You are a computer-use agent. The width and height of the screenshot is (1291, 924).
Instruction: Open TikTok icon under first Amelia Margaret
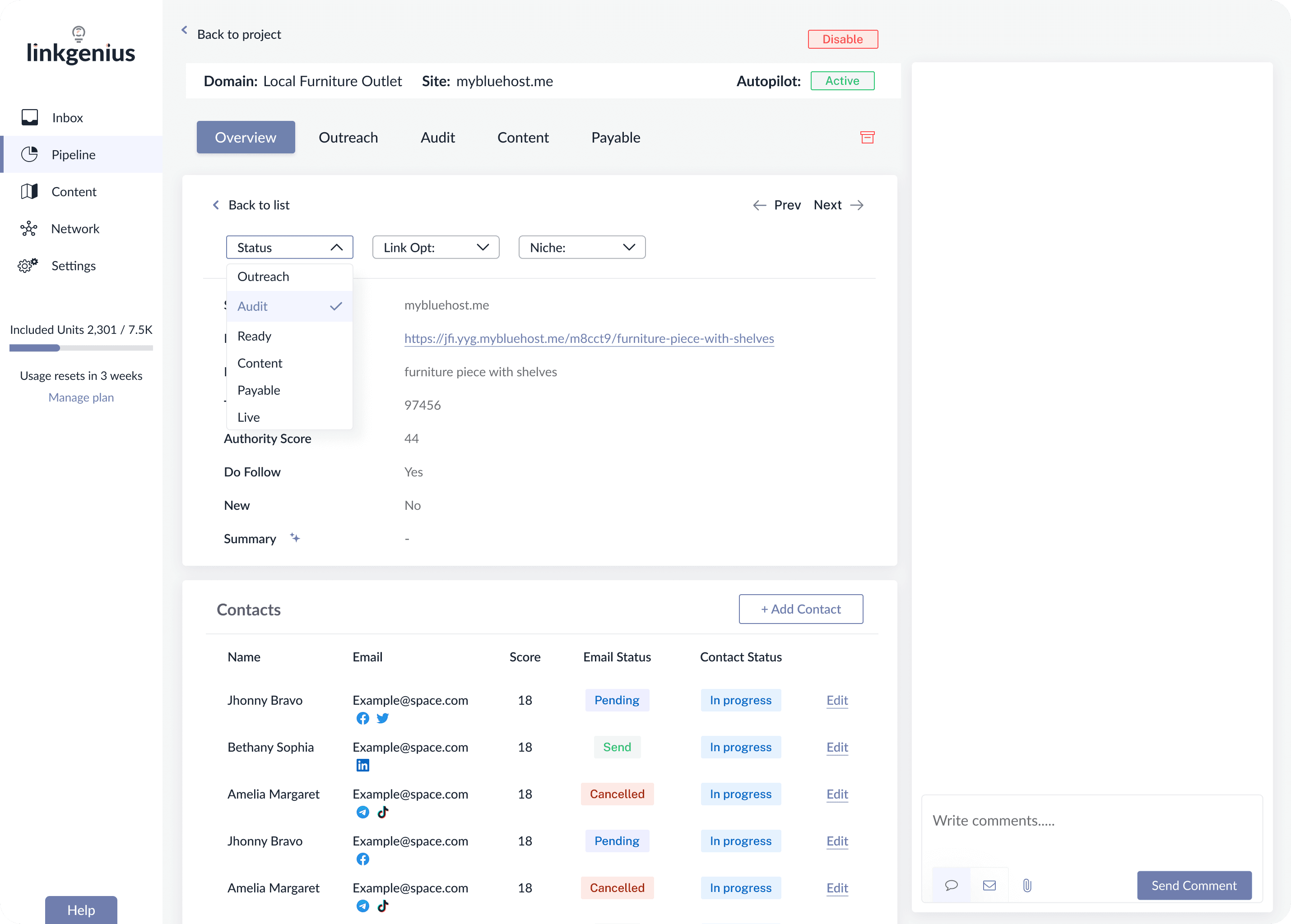pyautogui.click(x=382, y=812)
